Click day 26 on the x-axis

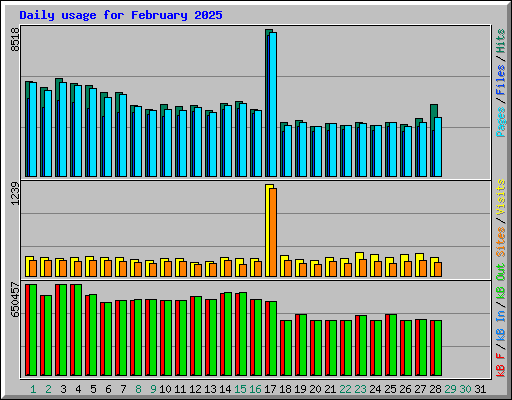[x=405, y=389]
